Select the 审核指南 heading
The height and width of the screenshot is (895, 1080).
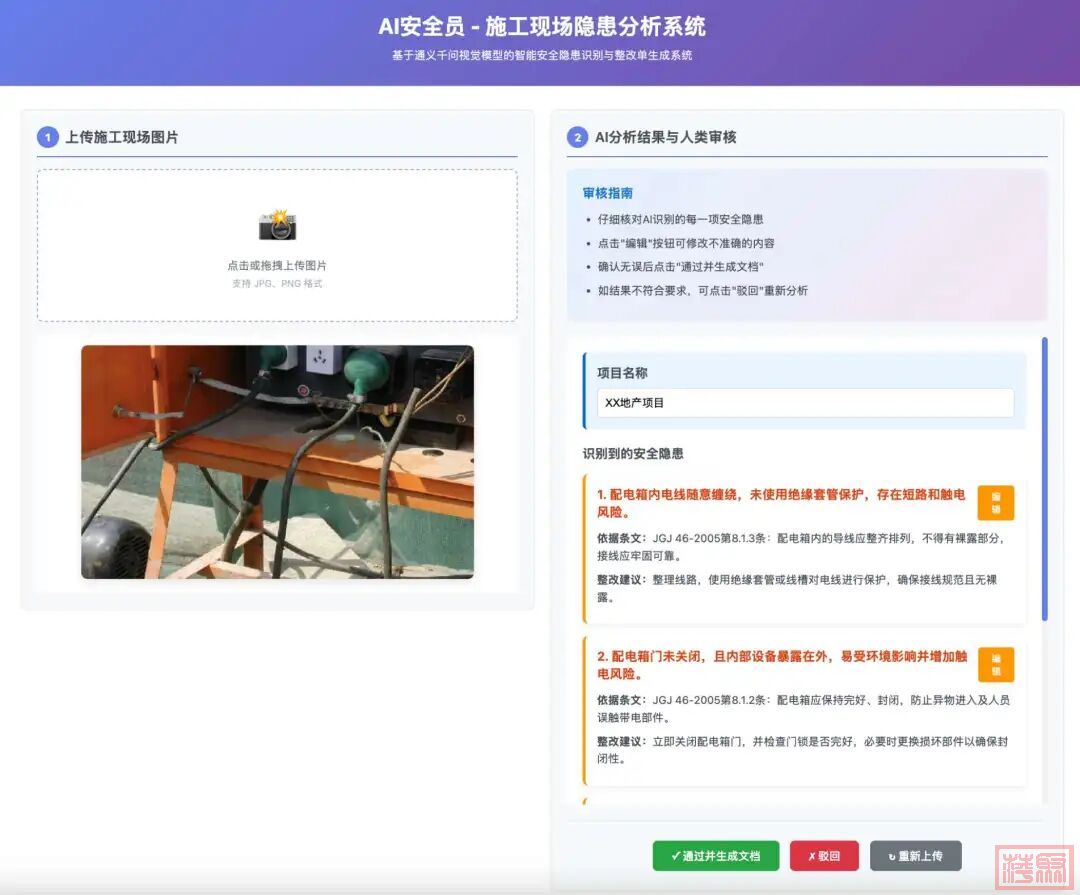coord(607,193)
